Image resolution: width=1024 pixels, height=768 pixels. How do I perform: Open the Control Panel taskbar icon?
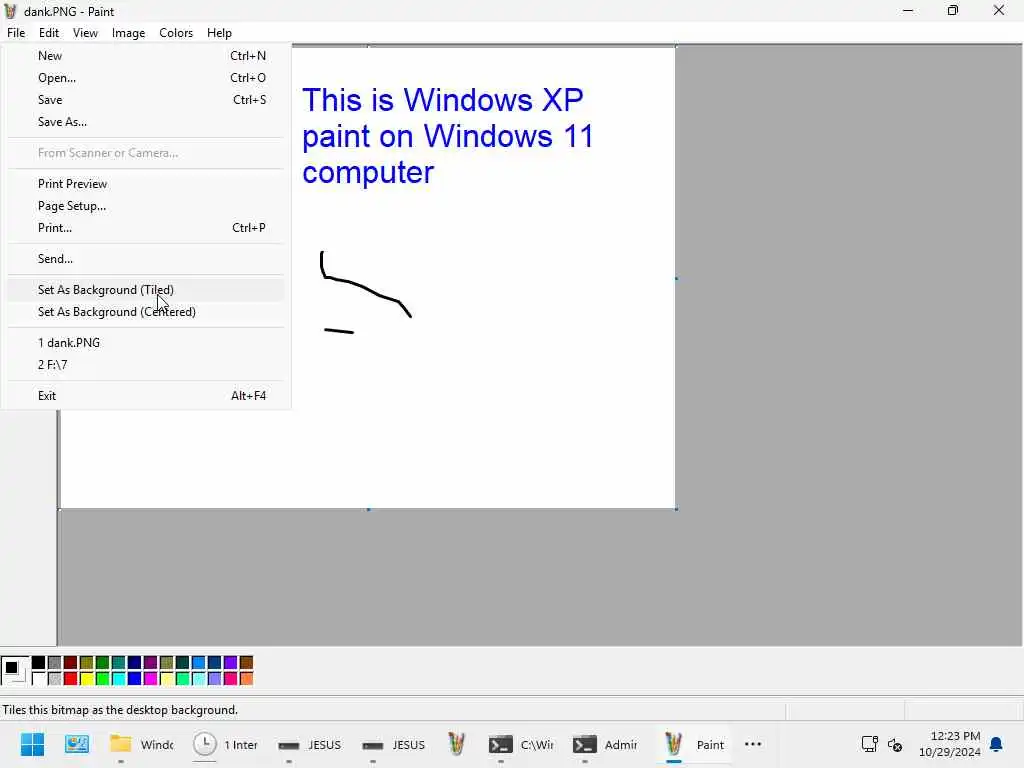[x=76, y=744]
